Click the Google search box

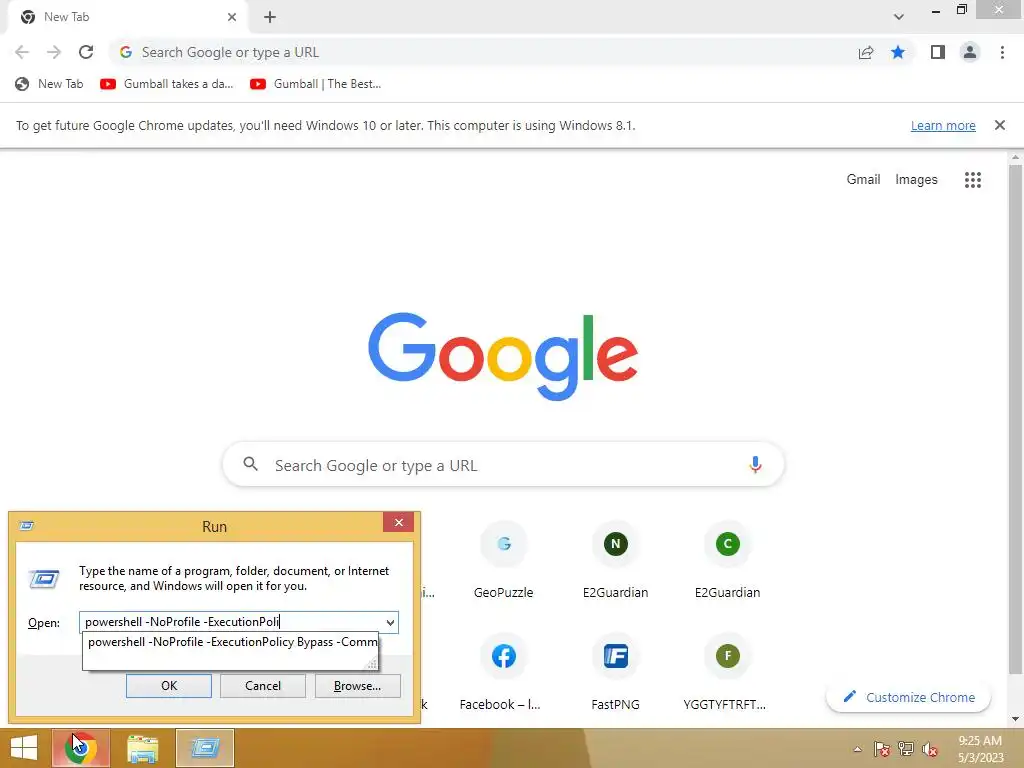coord(503,465)
